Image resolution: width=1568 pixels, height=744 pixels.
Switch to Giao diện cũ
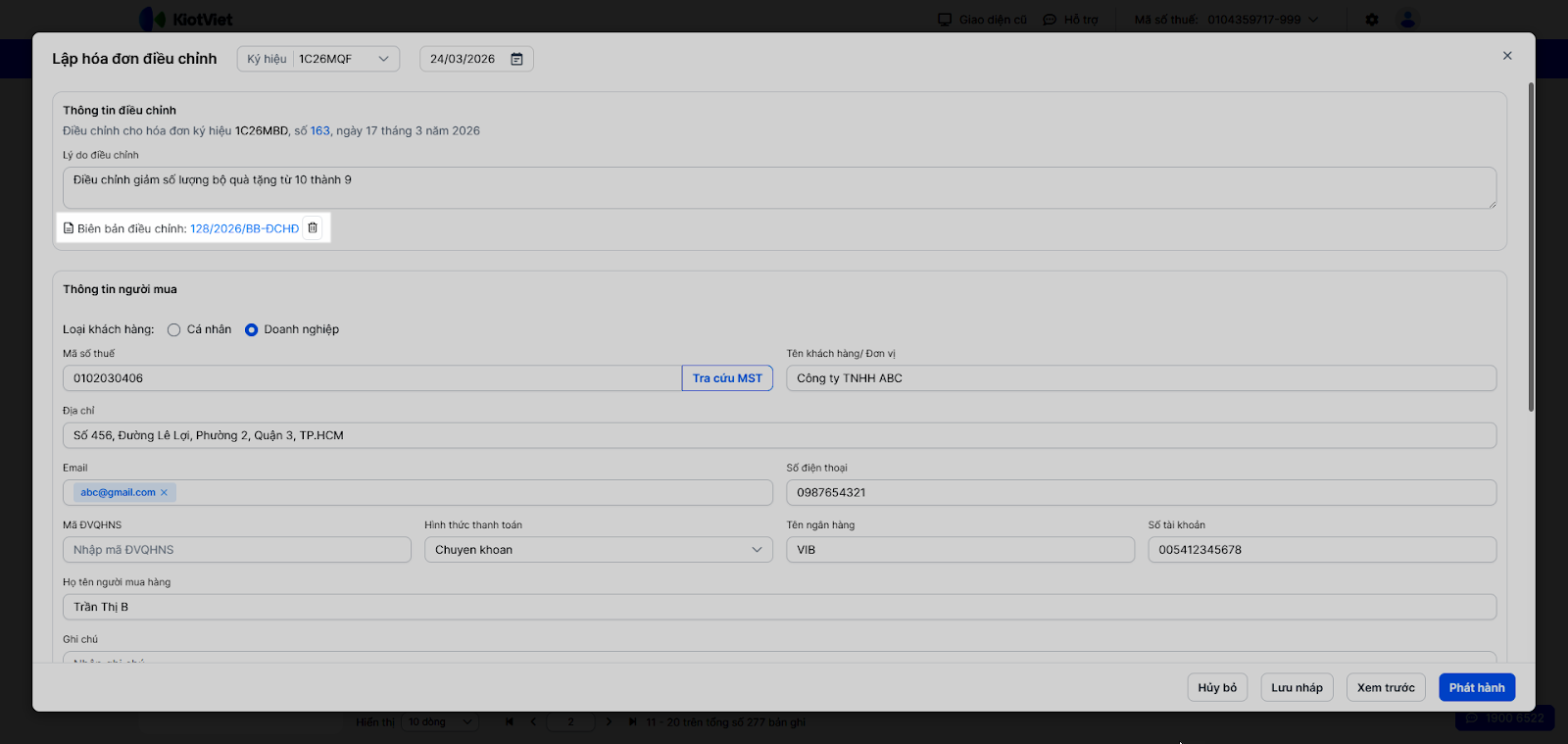[983, 20]
